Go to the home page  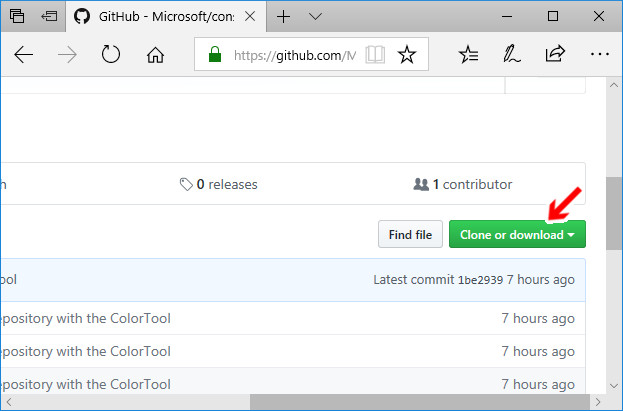pos(155,55)
